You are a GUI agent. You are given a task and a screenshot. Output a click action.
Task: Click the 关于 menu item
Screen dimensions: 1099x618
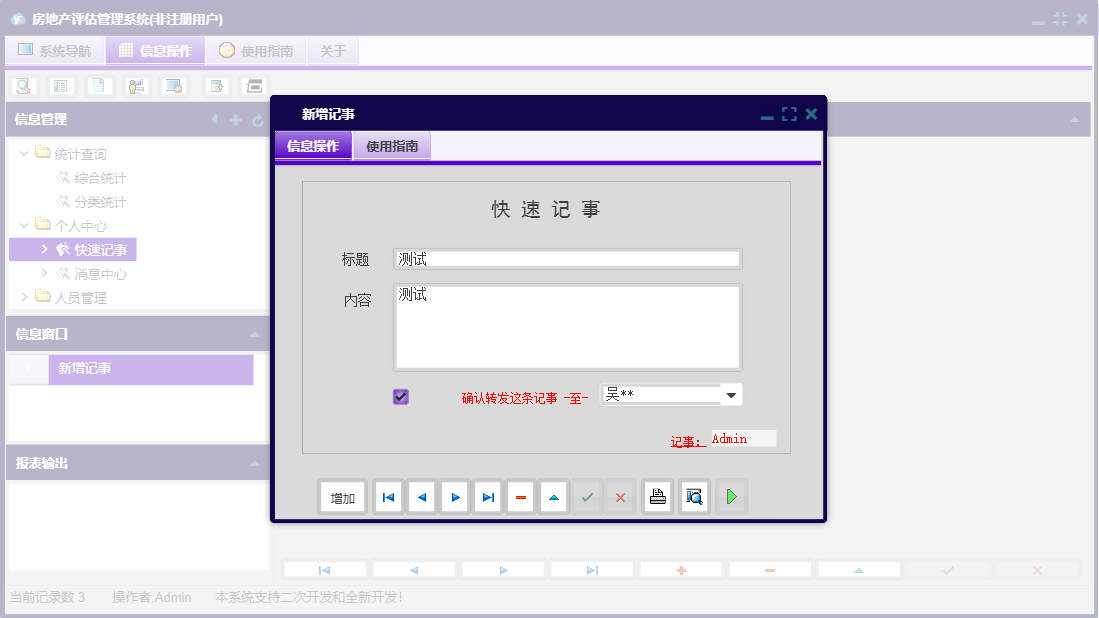[x=333, y=49]
